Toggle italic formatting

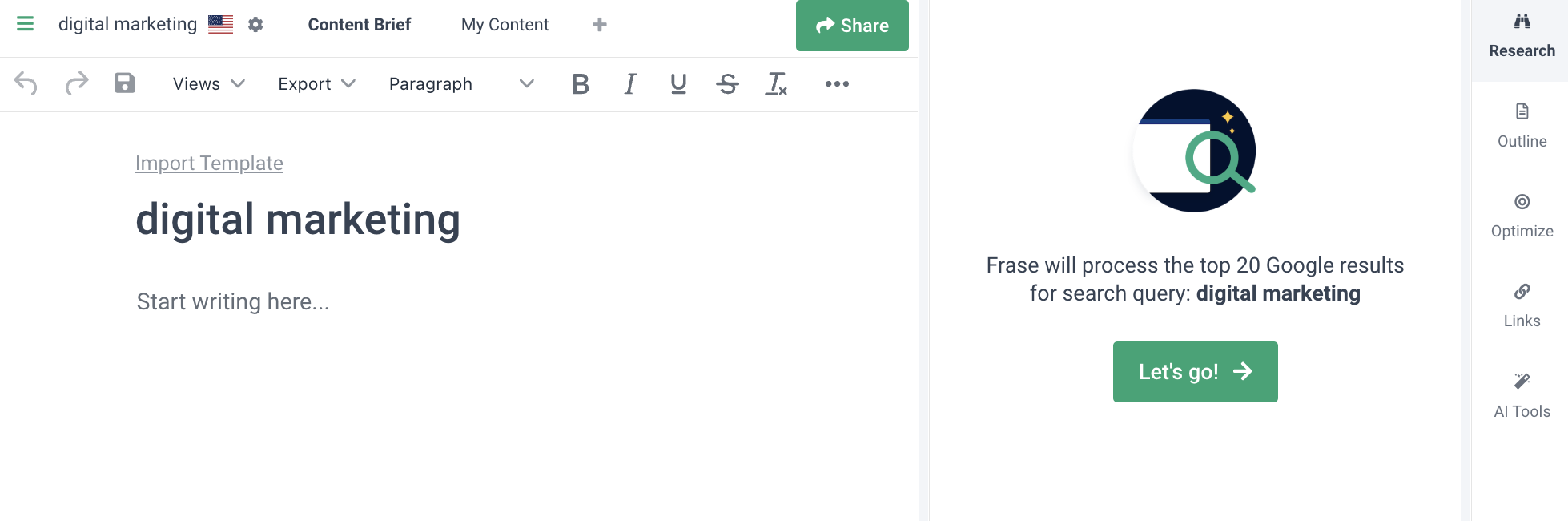pyautogui.click(x=630, y=83)
